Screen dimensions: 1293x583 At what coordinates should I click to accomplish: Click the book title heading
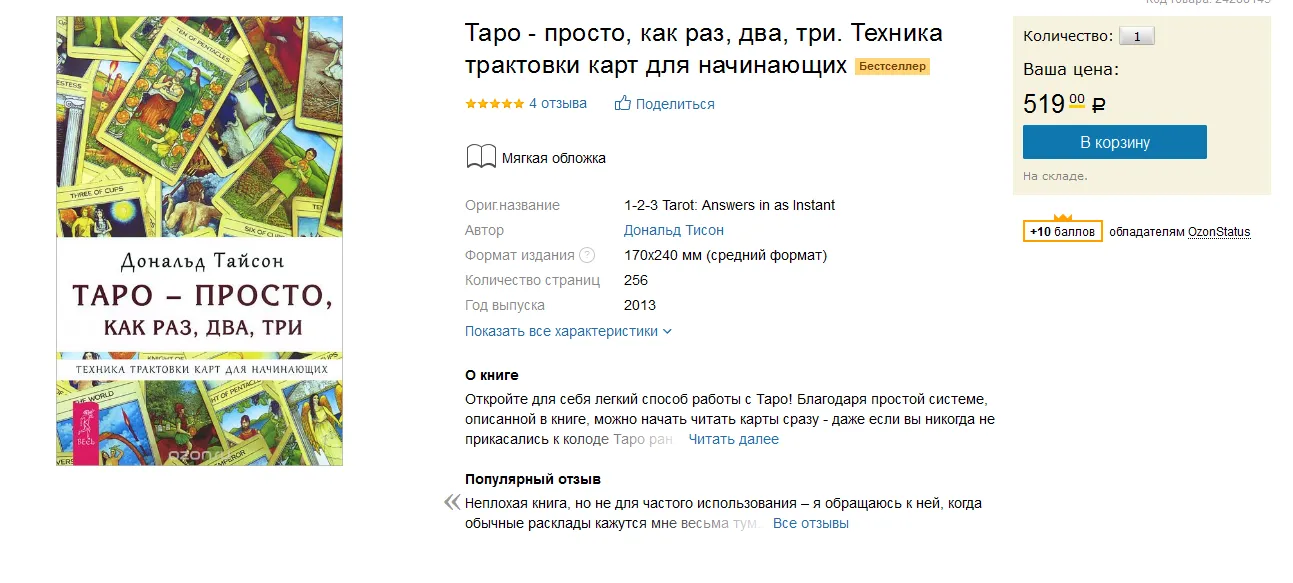coord(703,50)
